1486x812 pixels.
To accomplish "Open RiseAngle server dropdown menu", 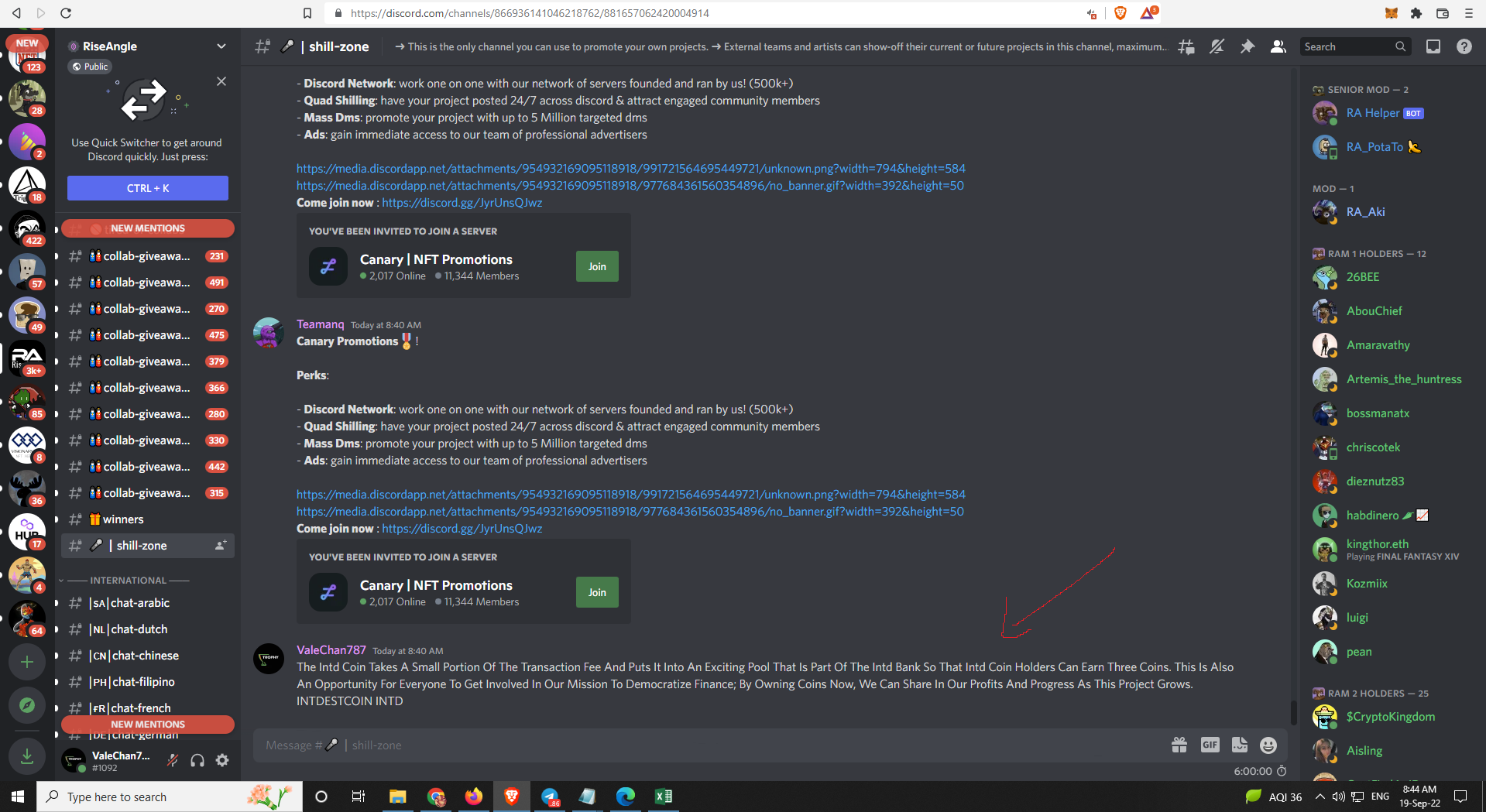I will click(221, 46).
